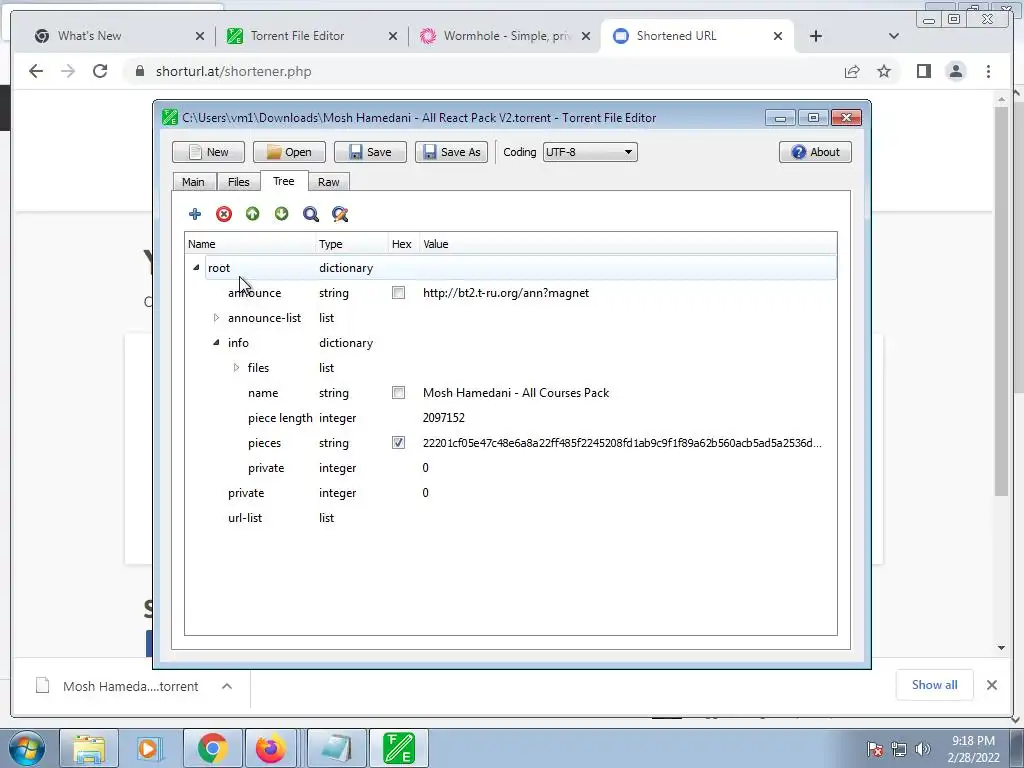Go back in Chrome

tap(36, 71)
